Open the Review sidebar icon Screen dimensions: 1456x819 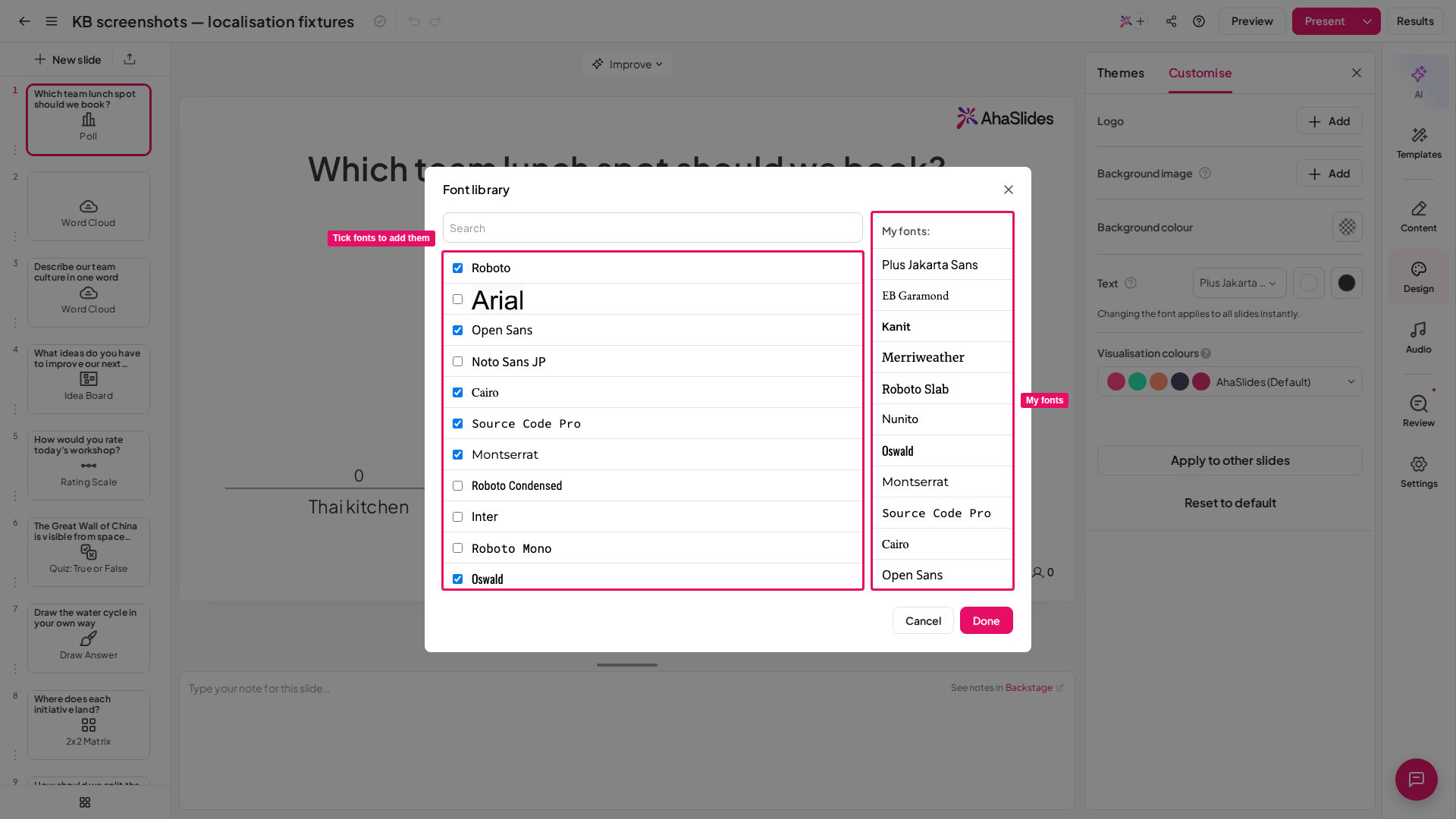point(1418,411)
